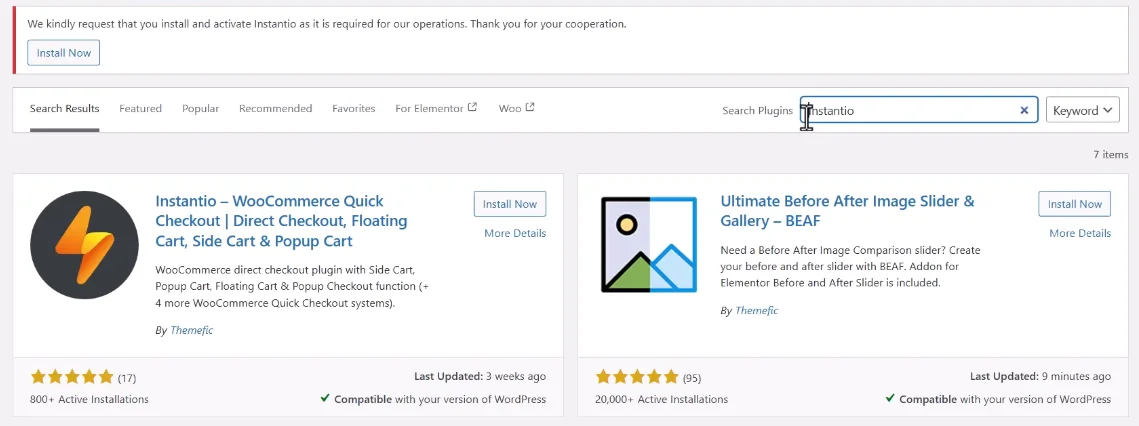Click the '800+ Active Installations' text
The height and width of the screenshot is (426, 1139).
[x=89, y=399]
